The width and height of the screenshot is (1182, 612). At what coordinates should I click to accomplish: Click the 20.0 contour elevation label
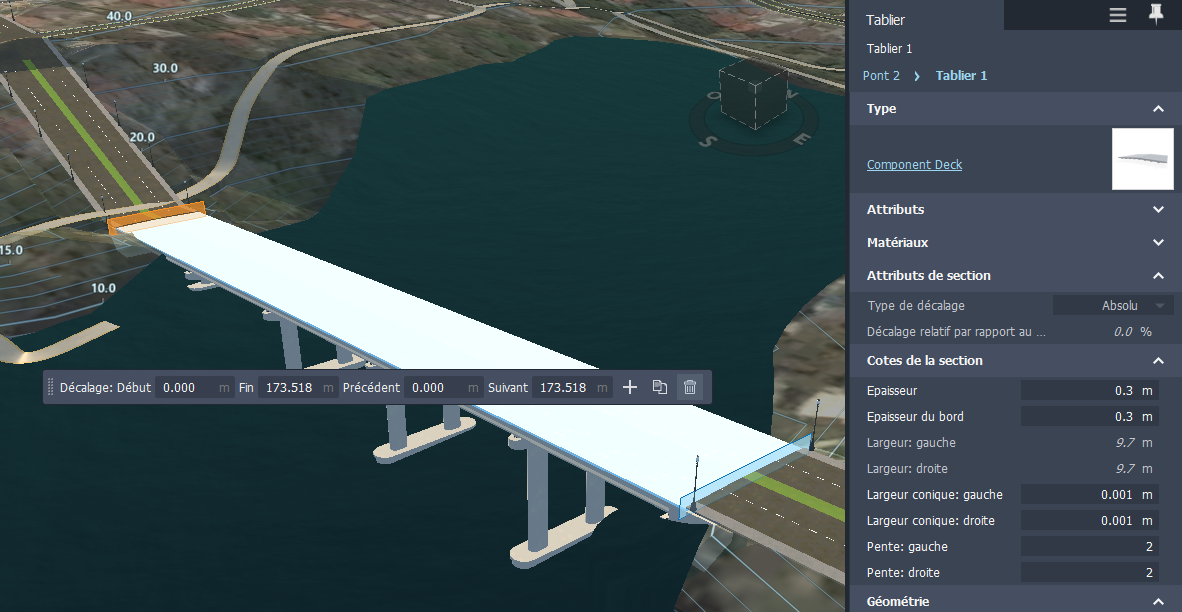click(x=142, y=137)
